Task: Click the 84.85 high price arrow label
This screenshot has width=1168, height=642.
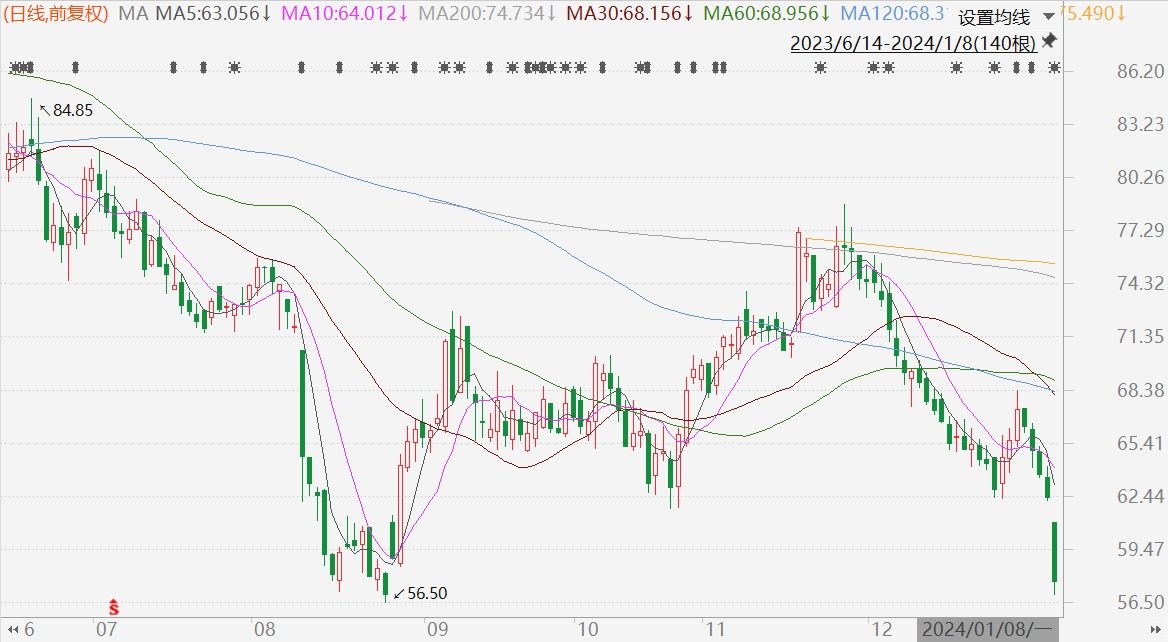Action: click(66, 111)
